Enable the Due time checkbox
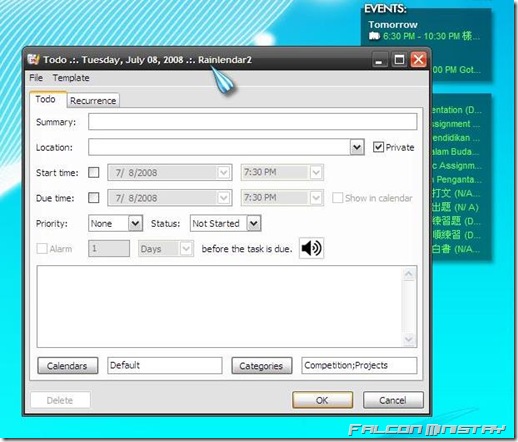The width and height of the screenshot is (518, 442). point(94,198)
